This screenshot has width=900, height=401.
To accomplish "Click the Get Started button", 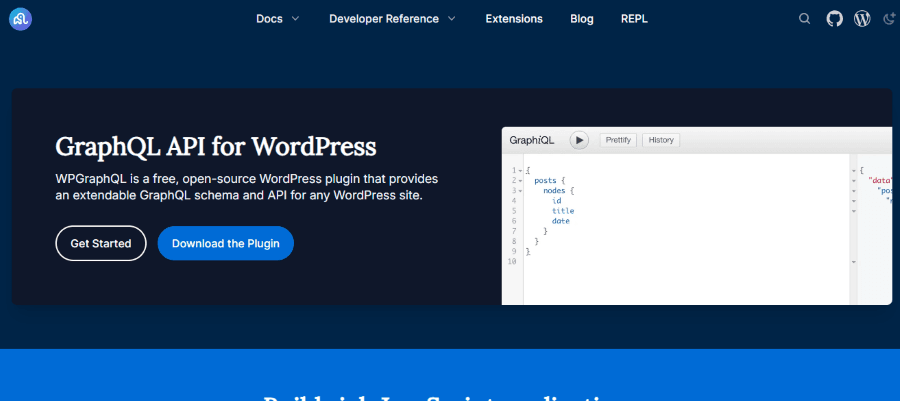I will click(x=101, y=243).
